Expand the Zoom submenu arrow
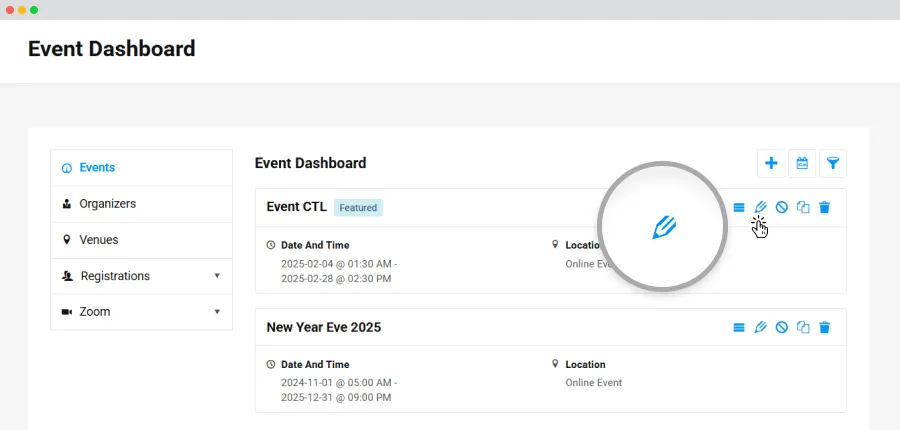 coord(217,312)
